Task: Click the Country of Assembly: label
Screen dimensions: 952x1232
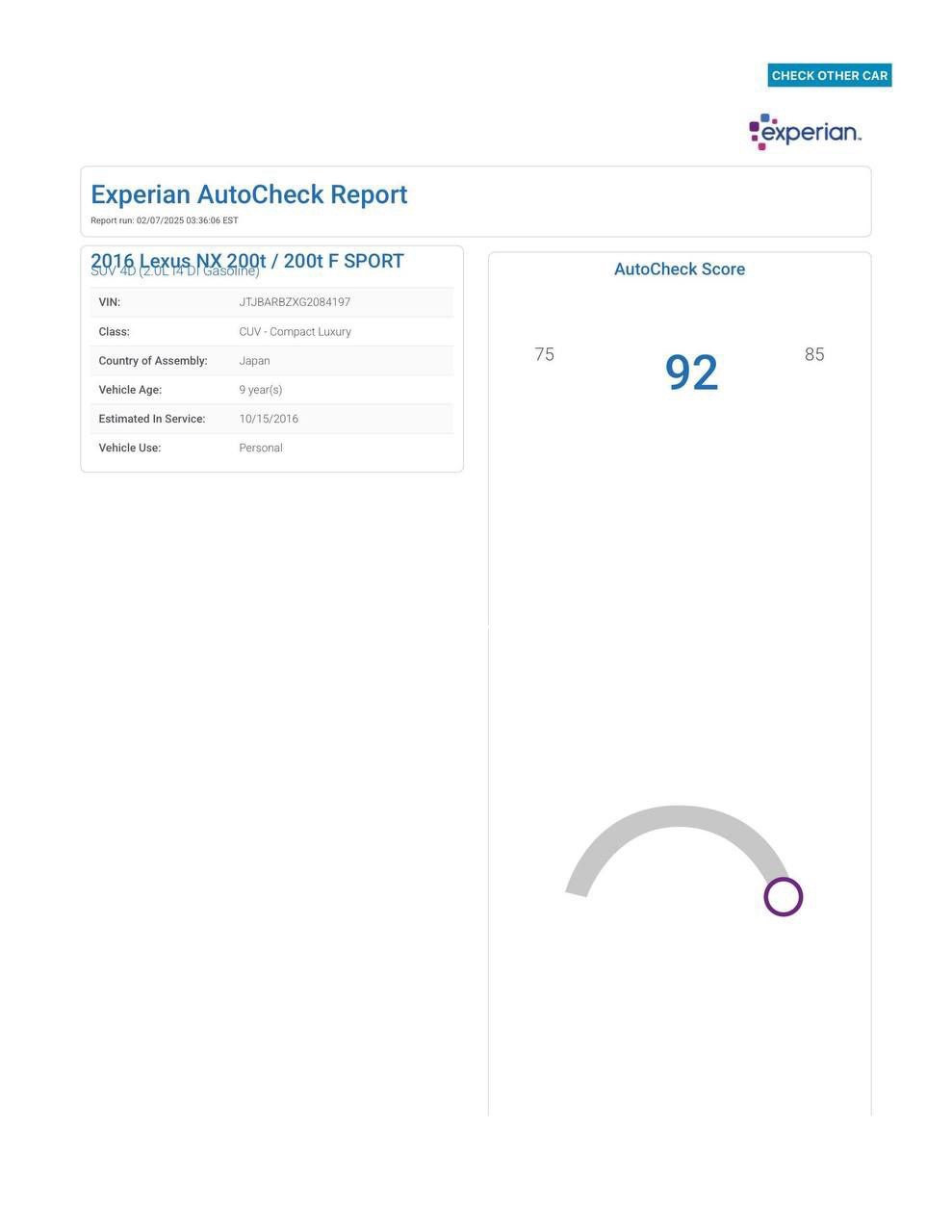Action: (153, 361)
